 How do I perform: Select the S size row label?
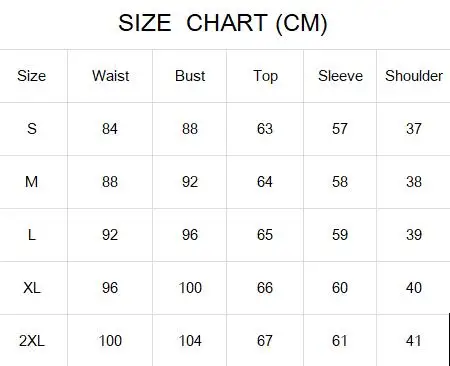point(32,129)
